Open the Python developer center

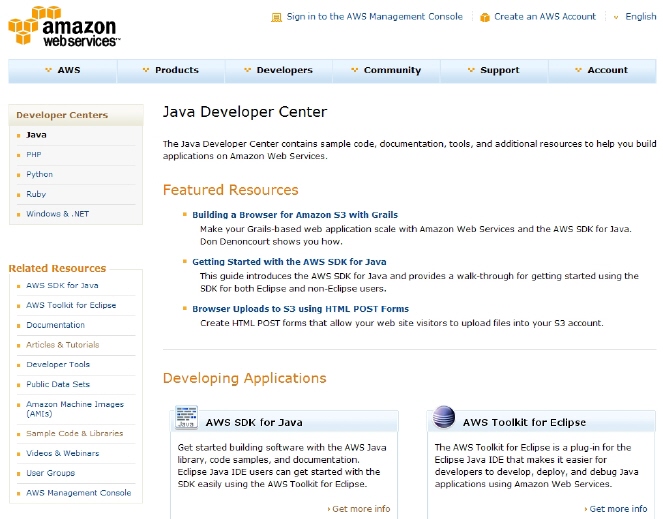pos(40,174)
